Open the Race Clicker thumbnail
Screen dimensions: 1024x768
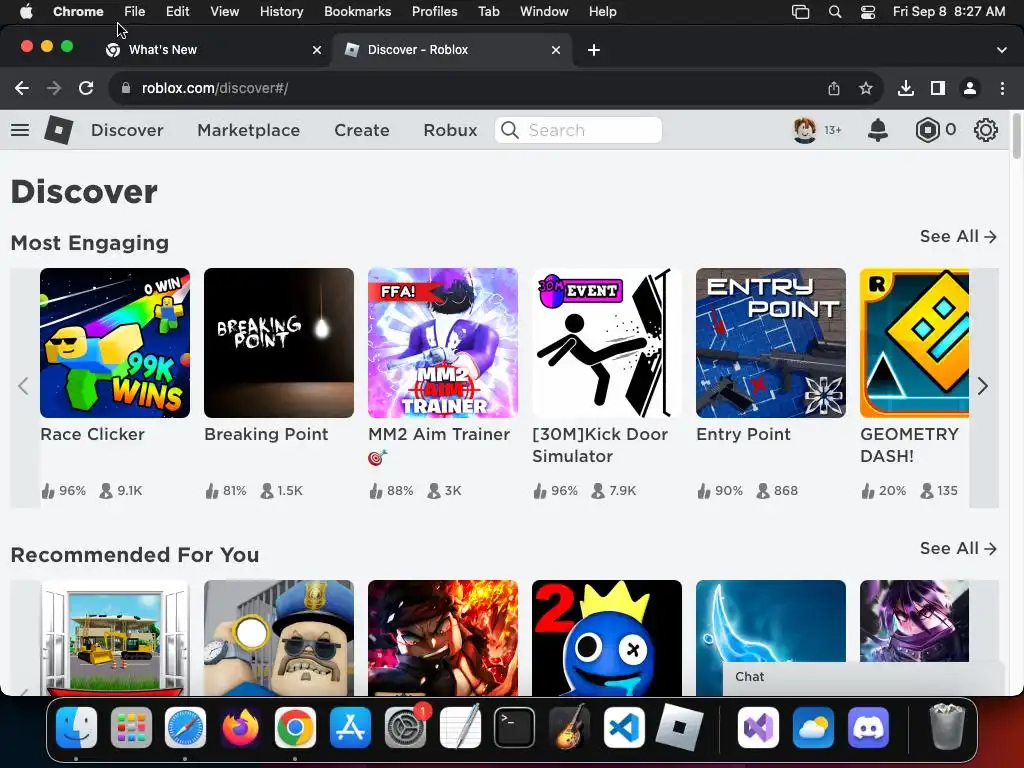(x=115, y=343)
